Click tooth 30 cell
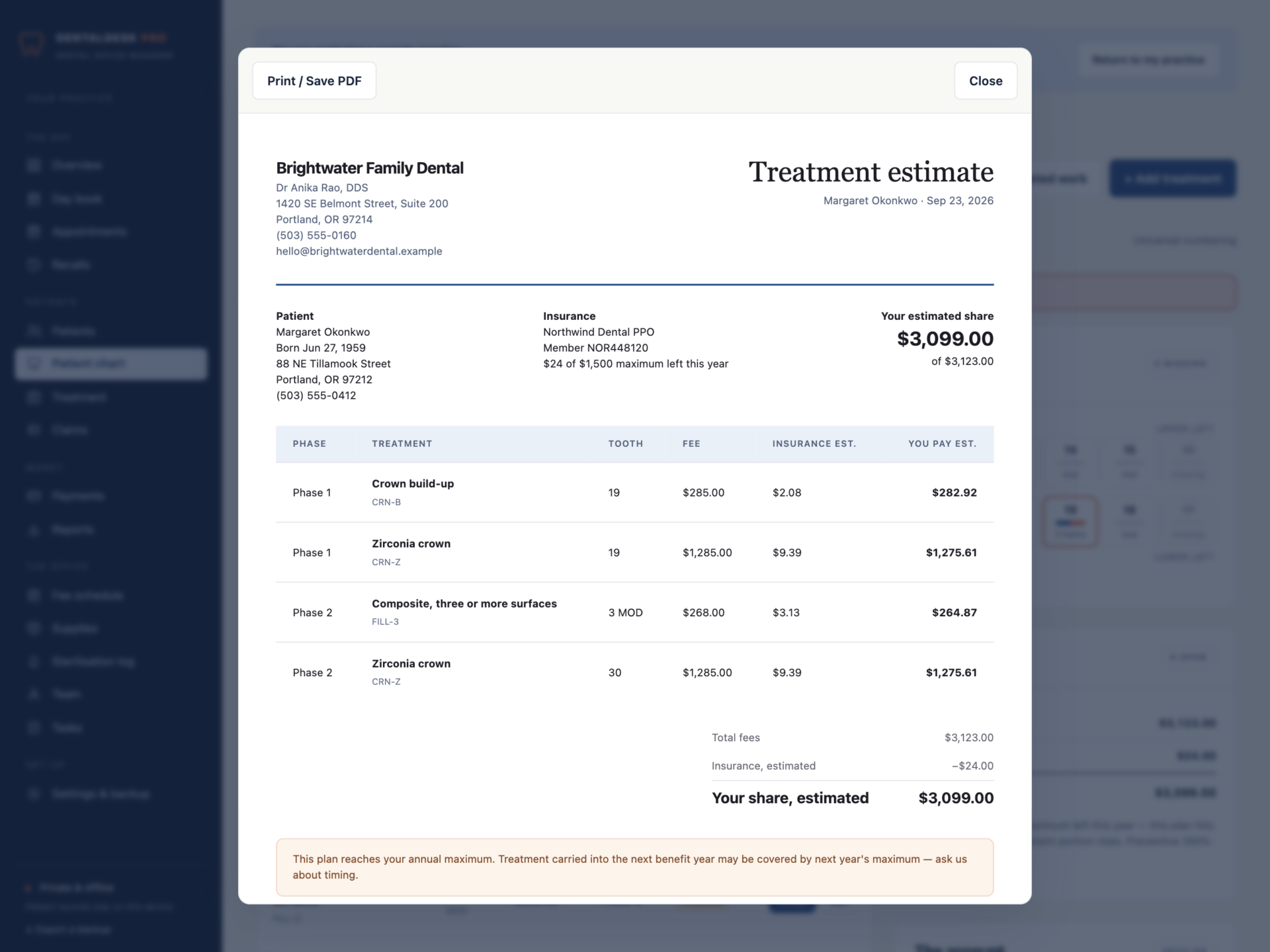 click(x=614, y=673)
